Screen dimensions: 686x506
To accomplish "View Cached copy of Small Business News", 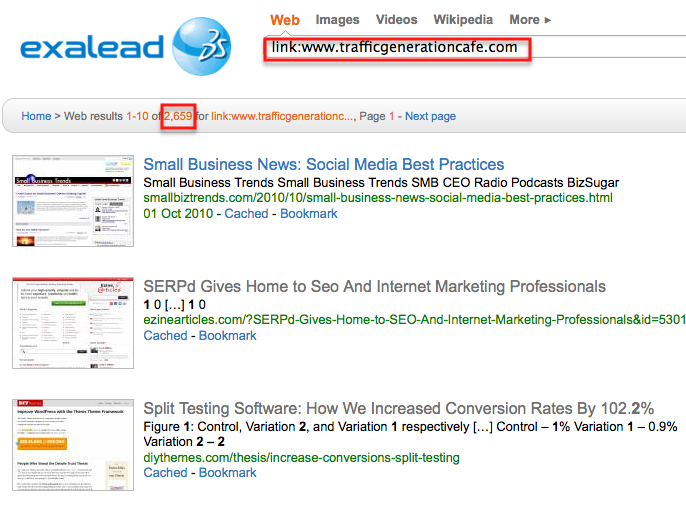I will tap(246, 213).
